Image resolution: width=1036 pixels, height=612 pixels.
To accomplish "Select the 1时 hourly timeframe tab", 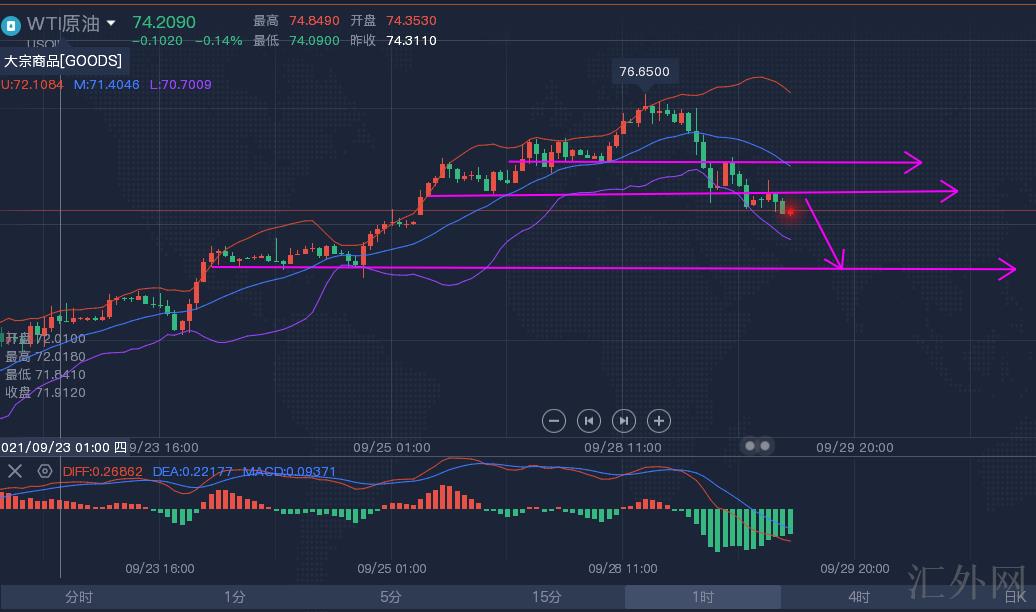I will [x=702, y=597].
